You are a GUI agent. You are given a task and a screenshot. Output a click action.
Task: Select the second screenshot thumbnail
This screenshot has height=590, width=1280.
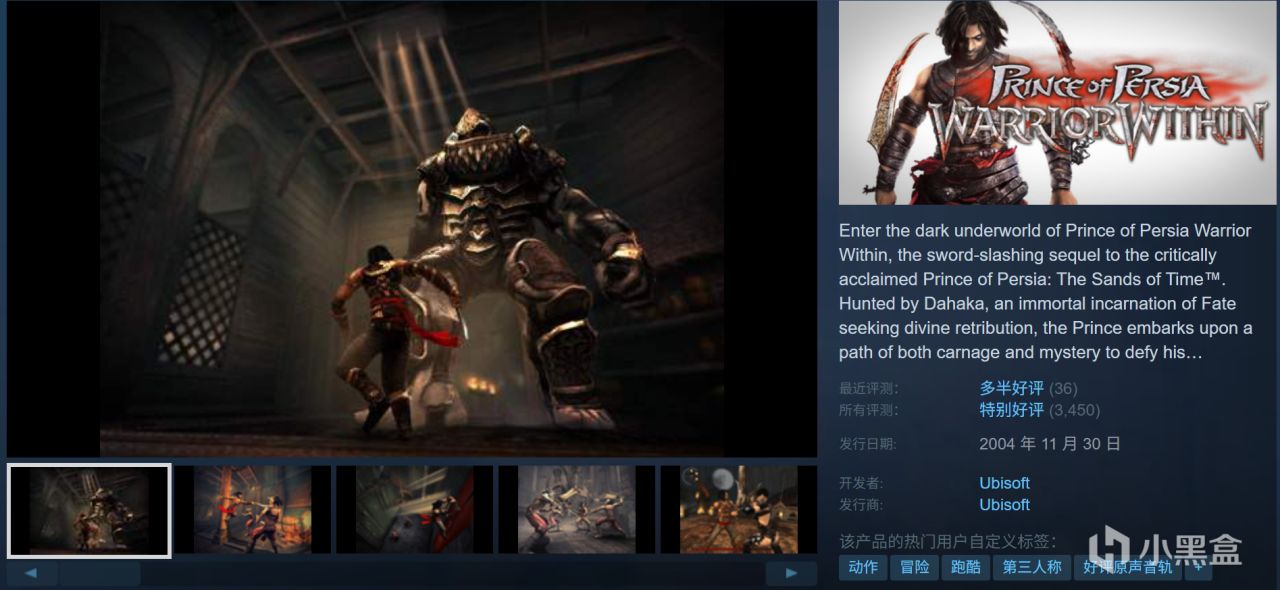coord(252,510)
